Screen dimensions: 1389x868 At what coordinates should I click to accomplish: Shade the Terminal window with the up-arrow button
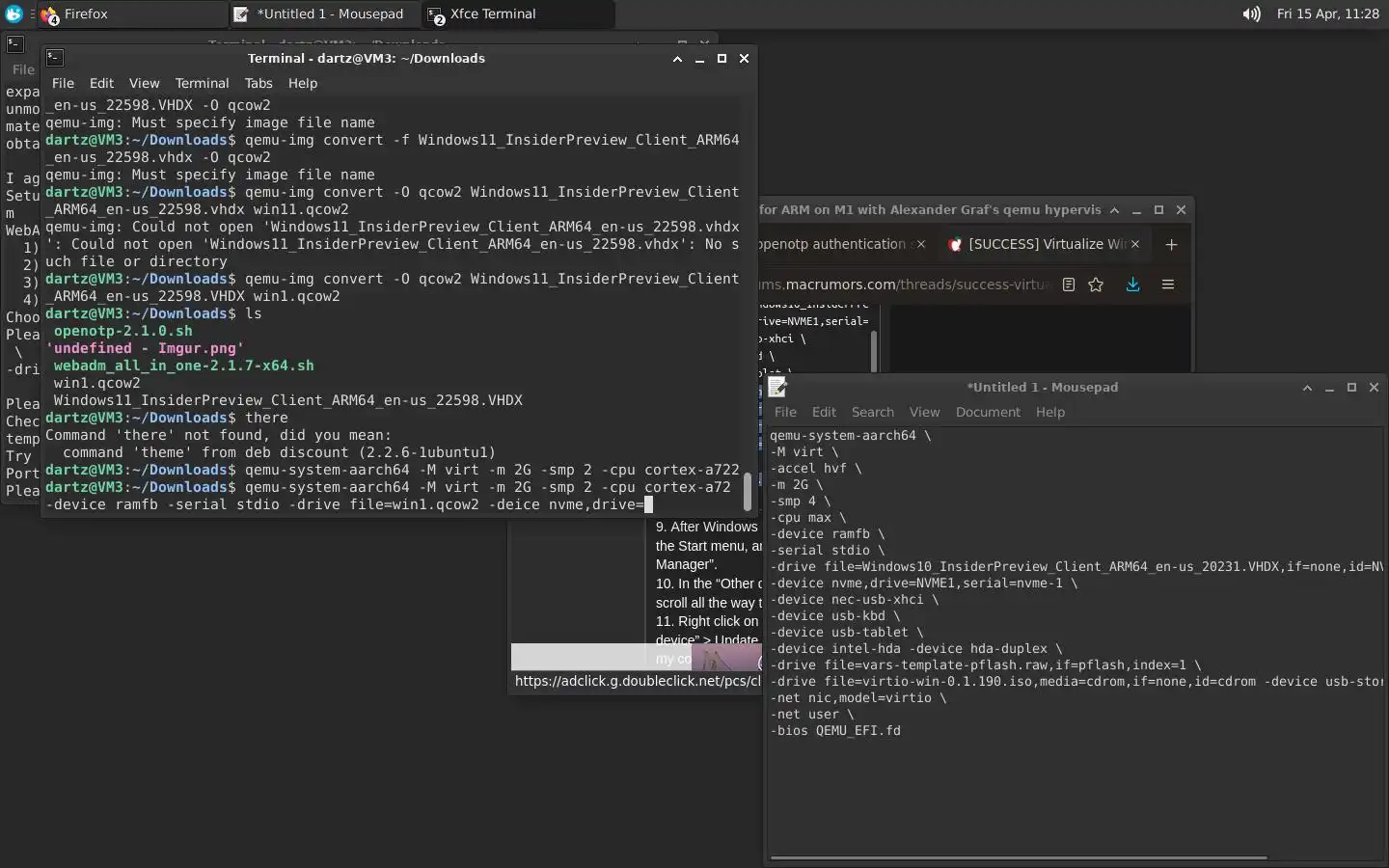677,58
